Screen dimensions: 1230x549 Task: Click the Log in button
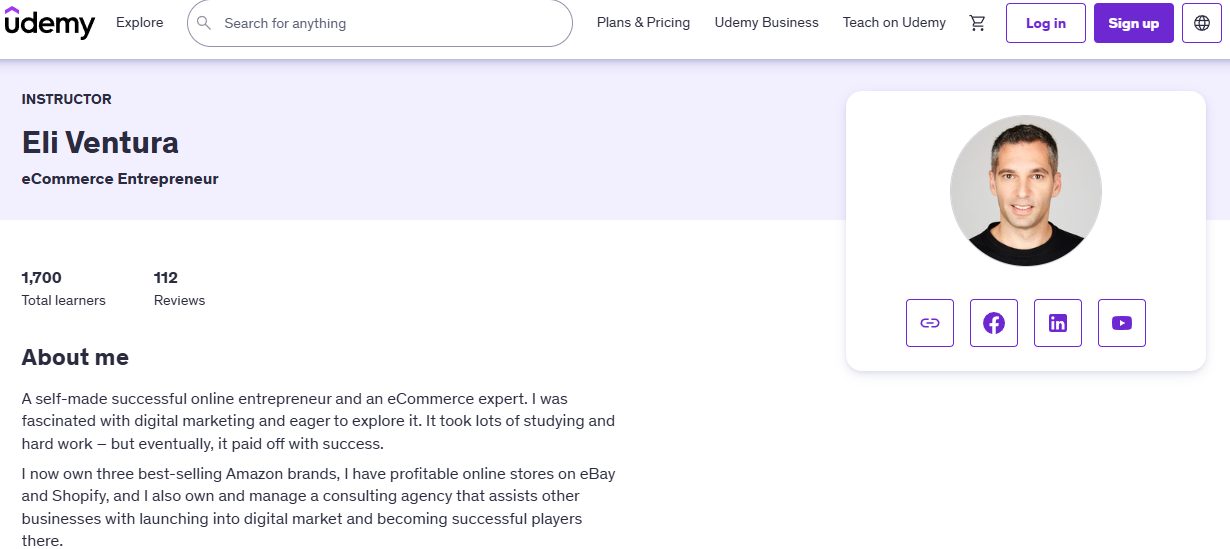[1046, 23]
